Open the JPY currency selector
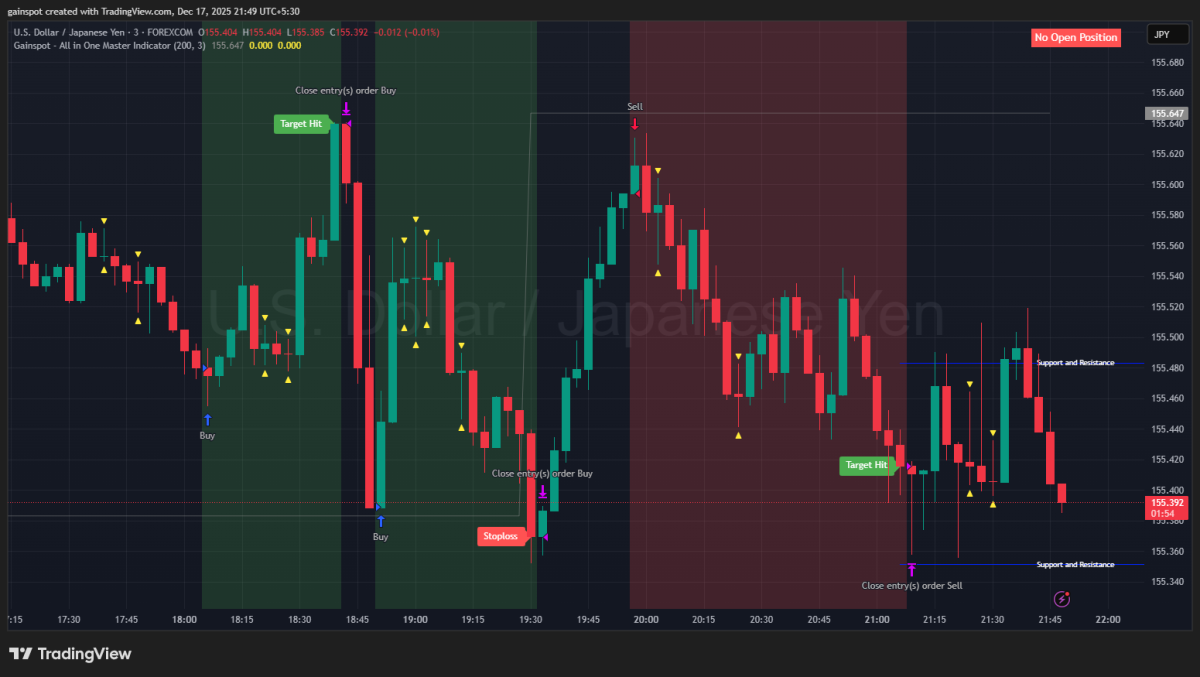 (1161, 35)
